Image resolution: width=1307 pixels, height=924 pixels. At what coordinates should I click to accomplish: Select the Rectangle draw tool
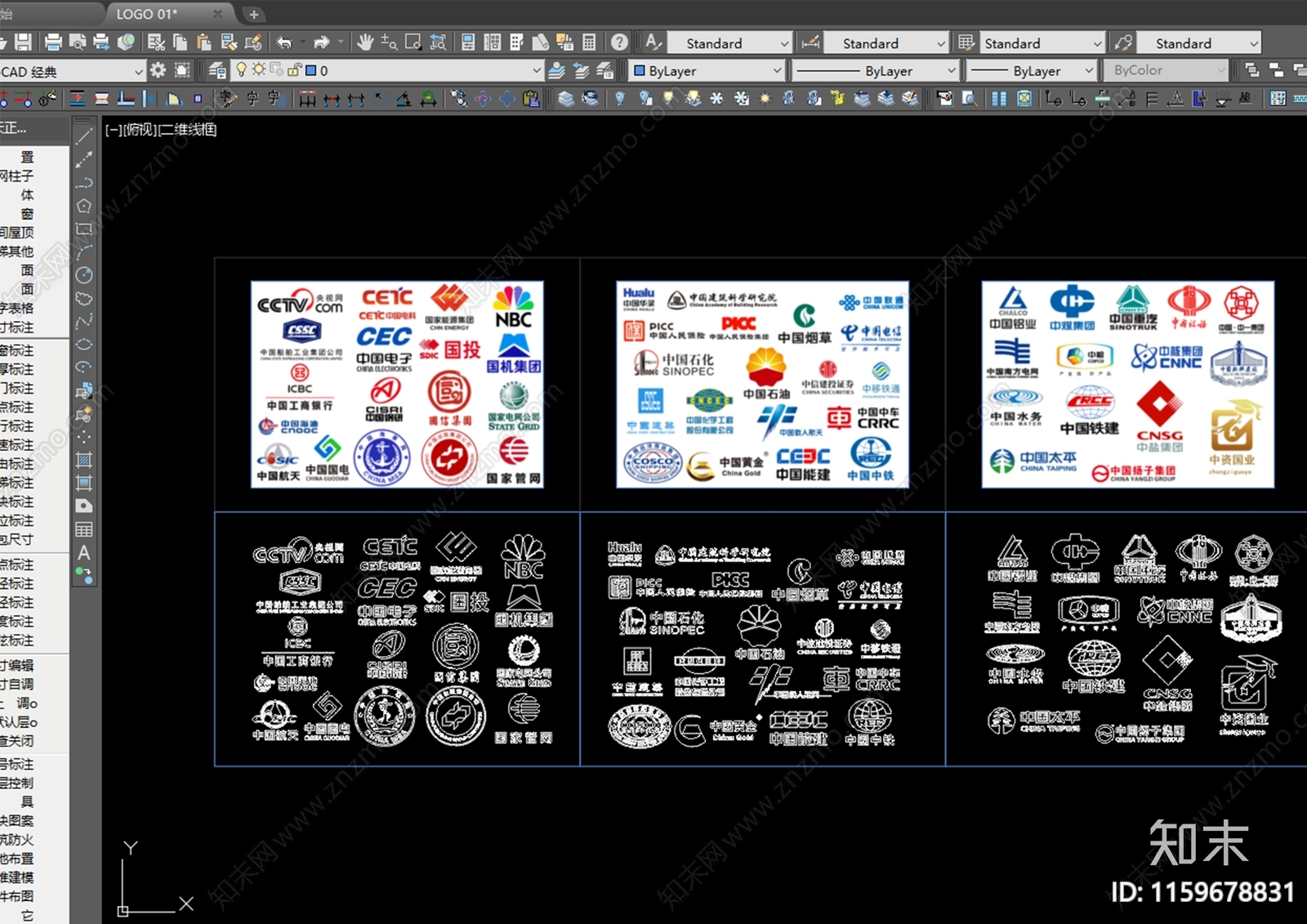83,229
